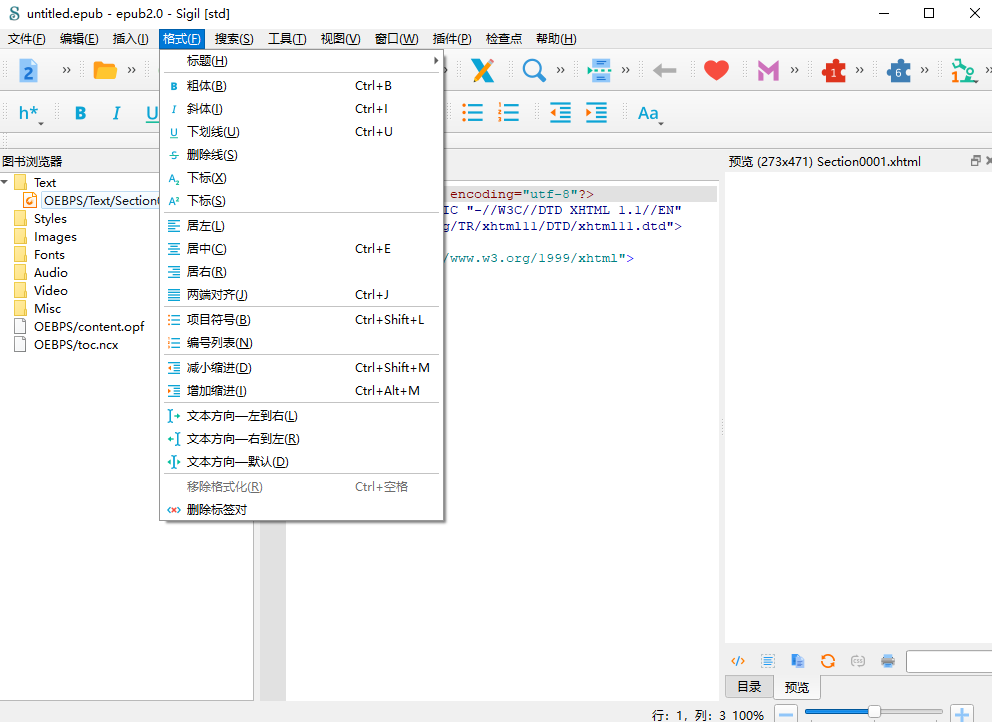The width and height of the screenshot is (992, 722).
Task: Toggle italic formatting in the toolbar
Action: coord(116,113)
